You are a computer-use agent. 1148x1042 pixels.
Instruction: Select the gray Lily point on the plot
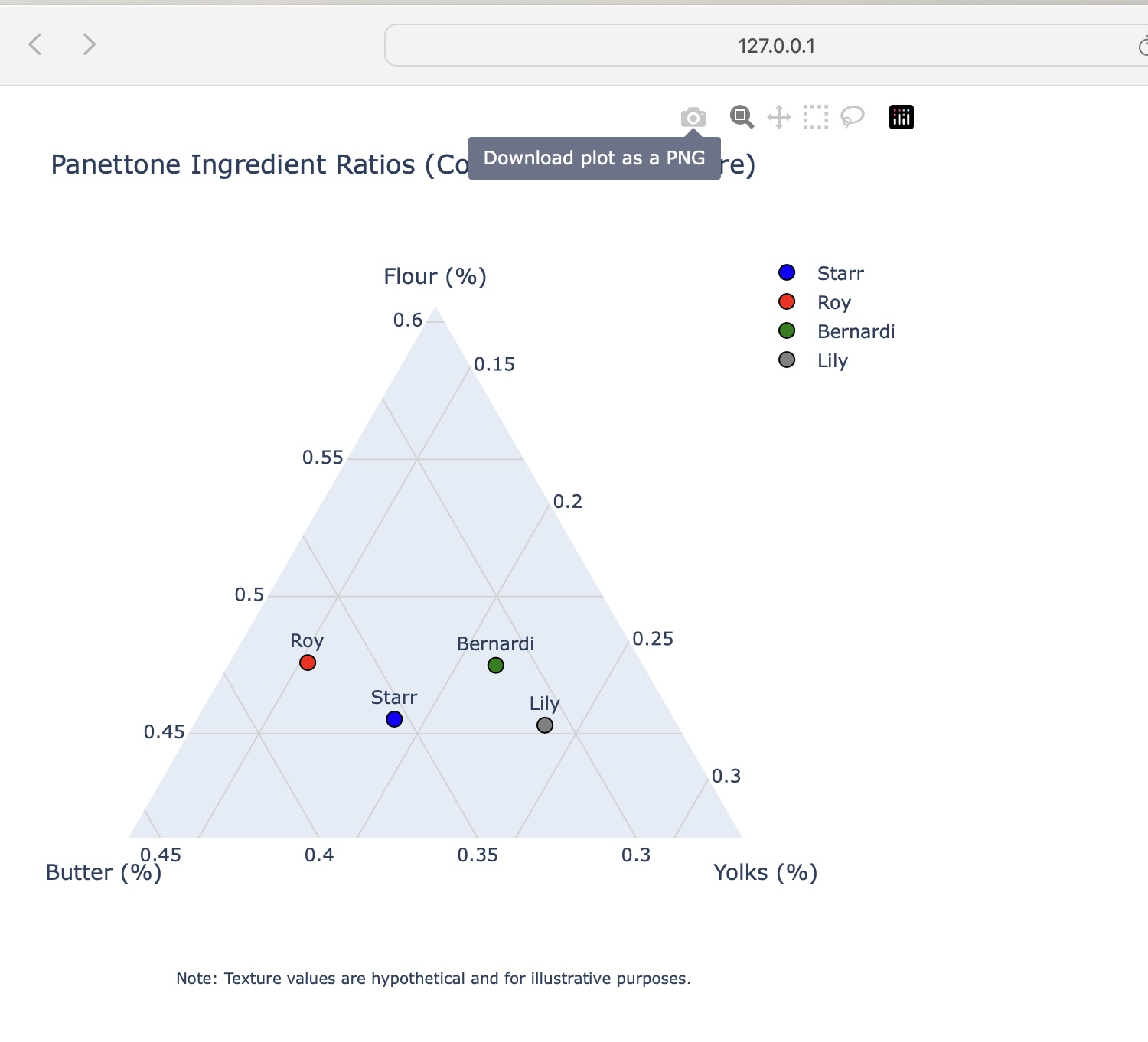click(545, 725)
